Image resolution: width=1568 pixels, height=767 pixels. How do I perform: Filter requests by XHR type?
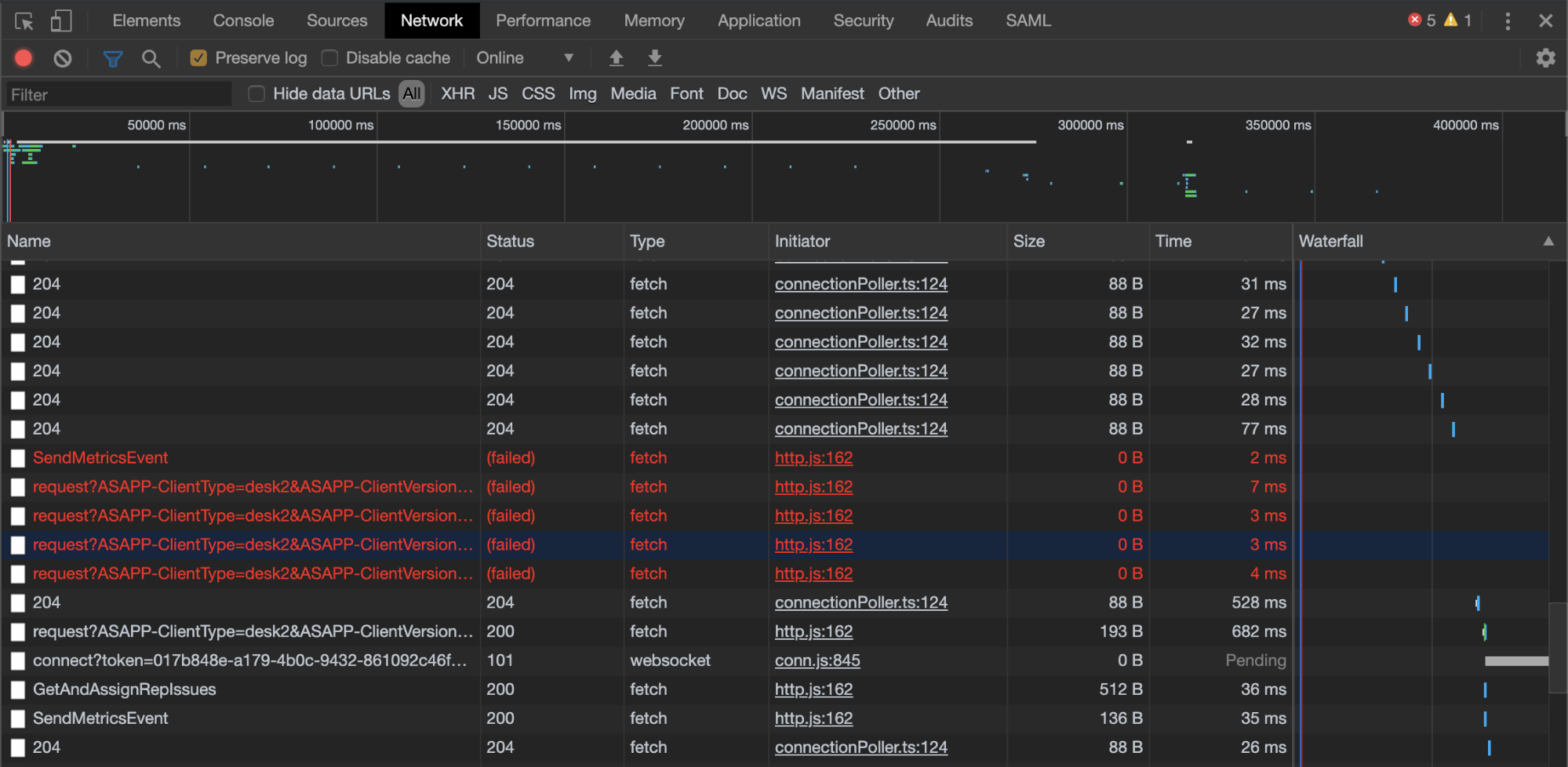457,94
